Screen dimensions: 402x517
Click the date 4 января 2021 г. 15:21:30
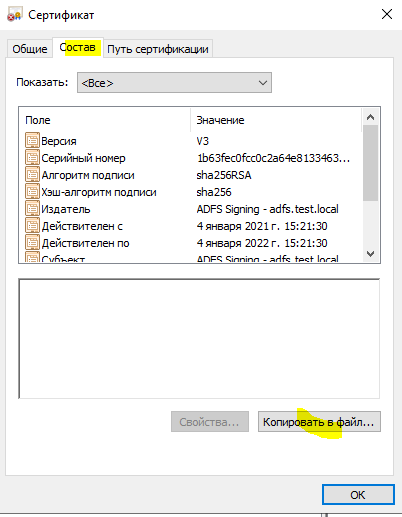262,226
